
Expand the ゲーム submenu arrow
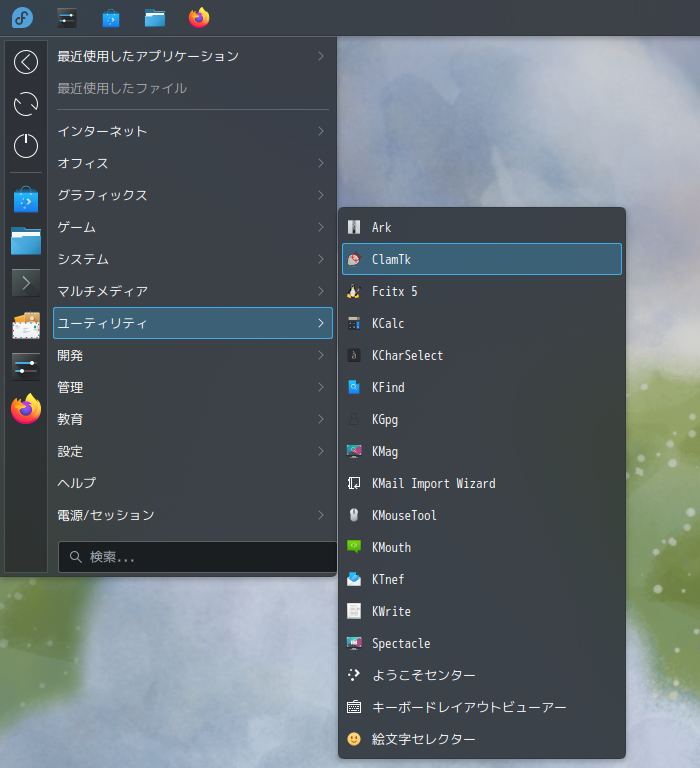(321, 227)
